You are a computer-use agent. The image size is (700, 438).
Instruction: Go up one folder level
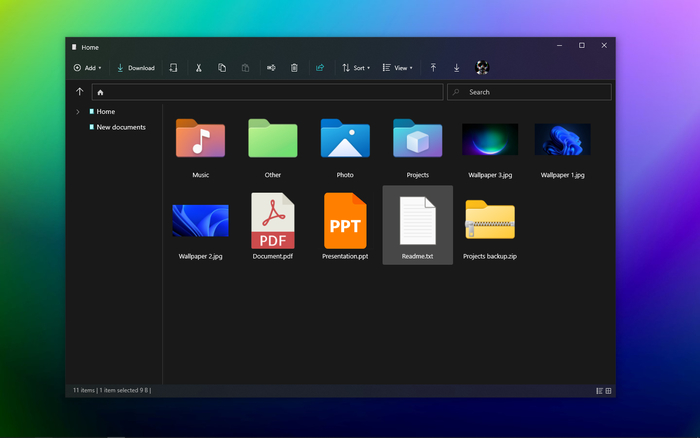point(79,92)
